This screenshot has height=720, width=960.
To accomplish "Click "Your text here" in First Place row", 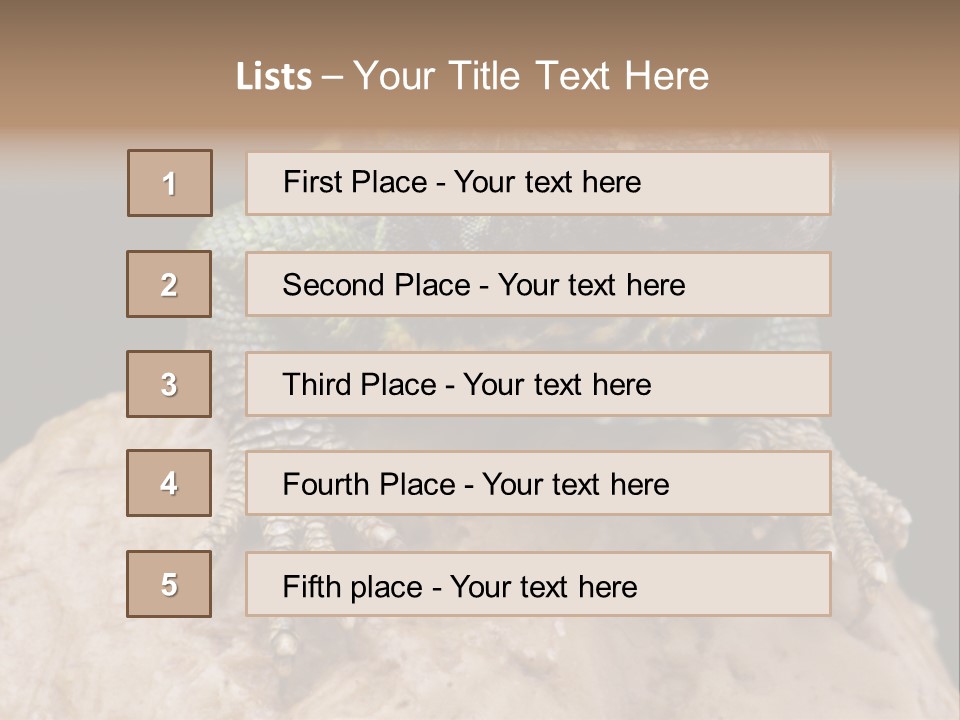I will click(x=547, y=182).
